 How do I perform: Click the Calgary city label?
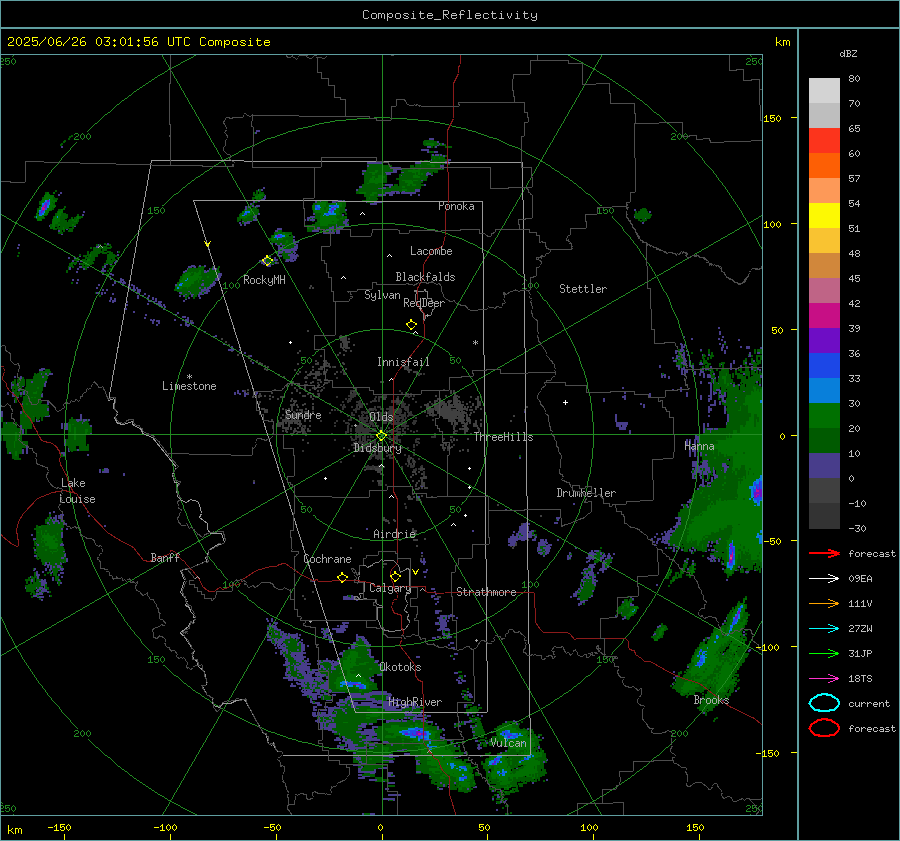pos(390,588)
